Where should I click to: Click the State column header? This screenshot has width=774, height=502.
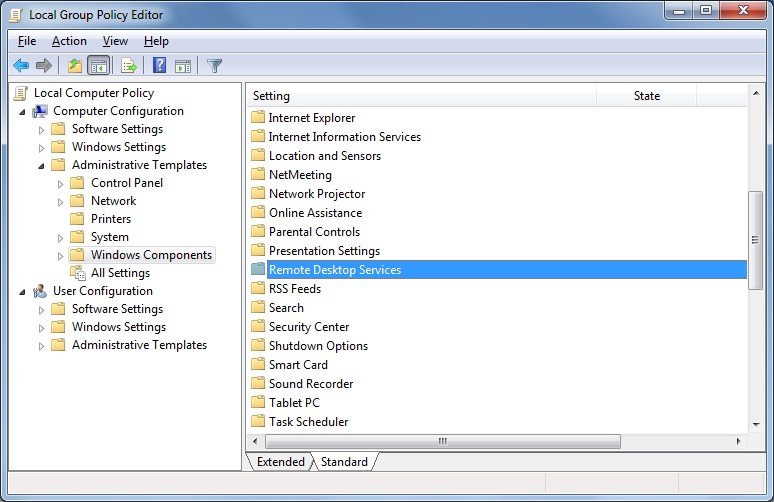click(646, 96)
